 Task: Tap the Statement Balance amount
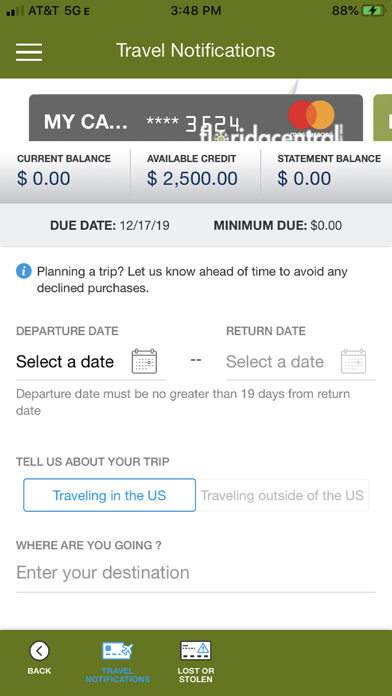click(x=304, y=178)
